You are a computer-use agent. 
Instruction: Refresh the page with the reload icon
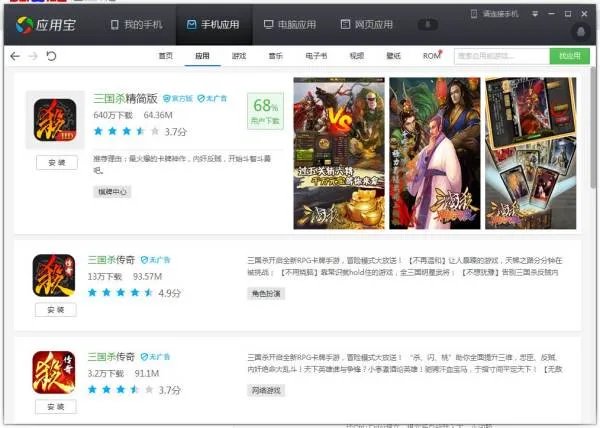click(x=51, y=56)
